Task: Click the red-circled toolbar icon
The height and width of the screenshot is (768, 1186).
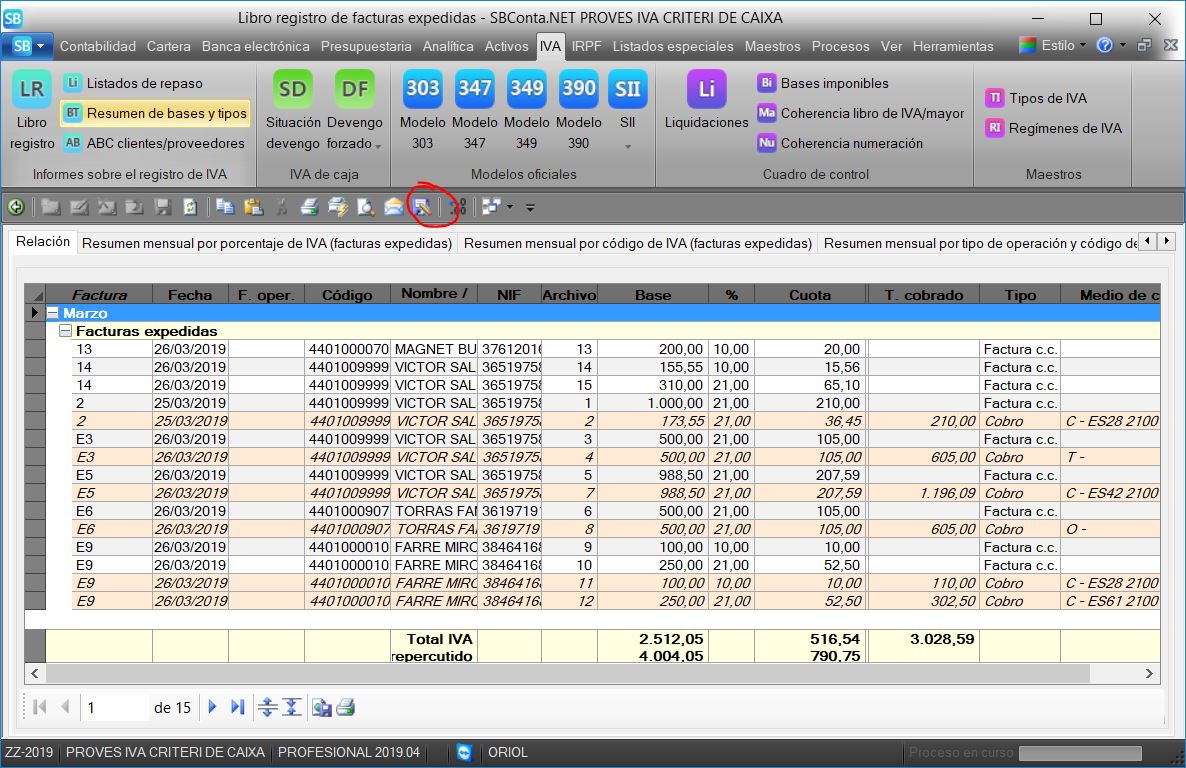Action: click(x=422, y=207)
